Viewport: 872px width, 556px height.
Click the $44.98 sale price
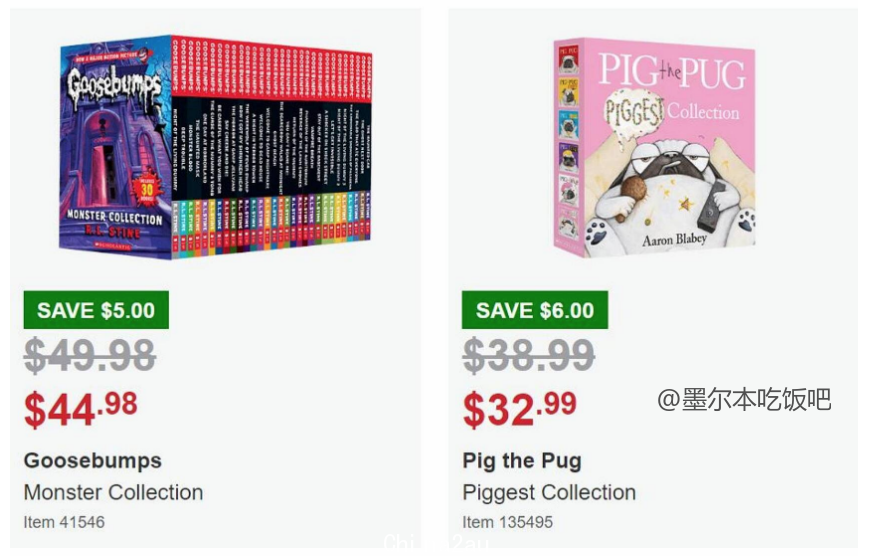coord(81,409)
